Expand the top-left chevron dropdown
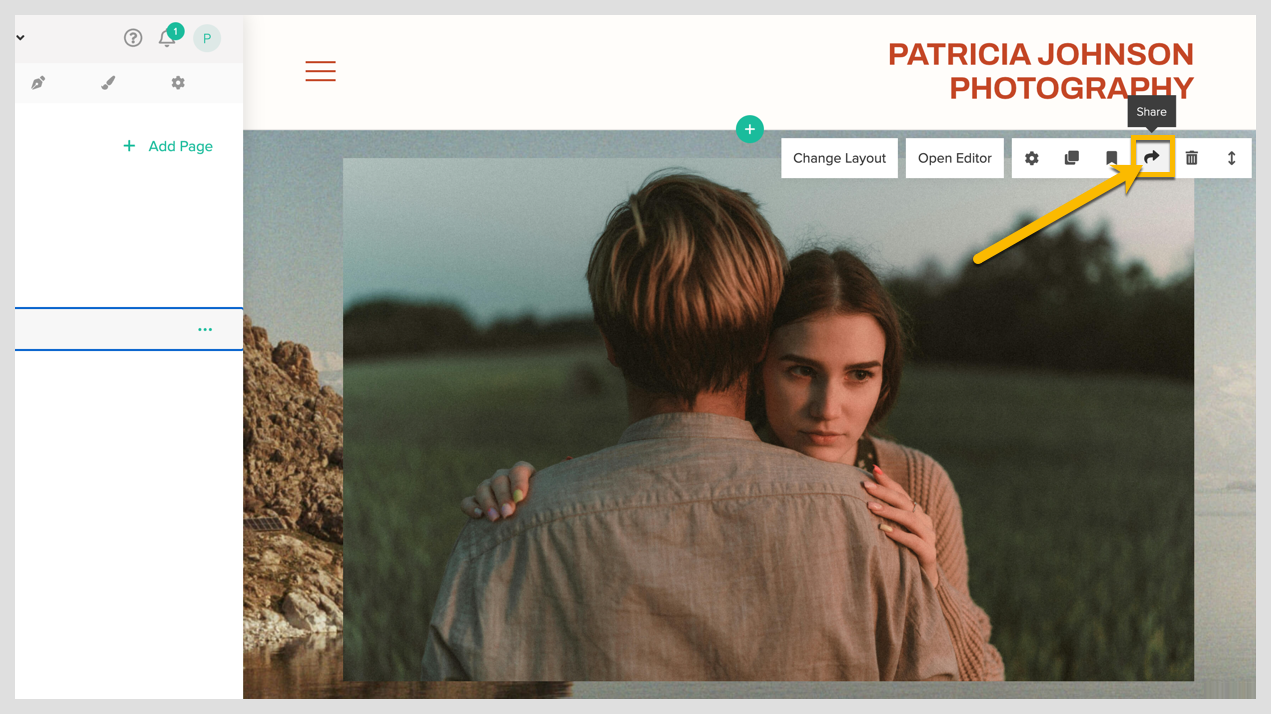Image resolution: width=1271 pixels, height=714 pixels. pyautogui.click(x=20, y=38)
